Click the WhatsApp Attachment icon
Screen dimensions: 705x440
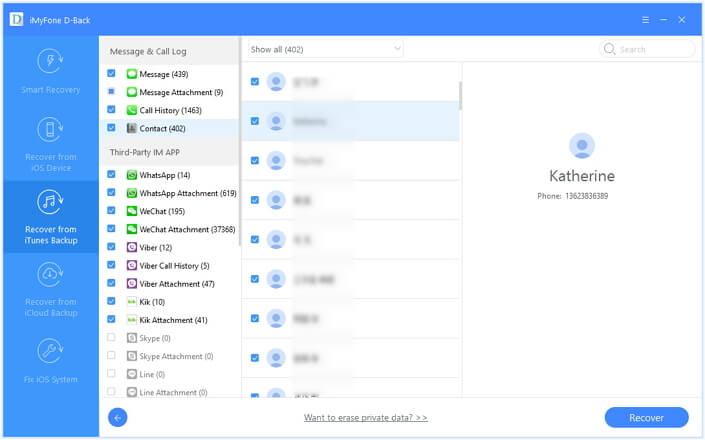(131, 193)
